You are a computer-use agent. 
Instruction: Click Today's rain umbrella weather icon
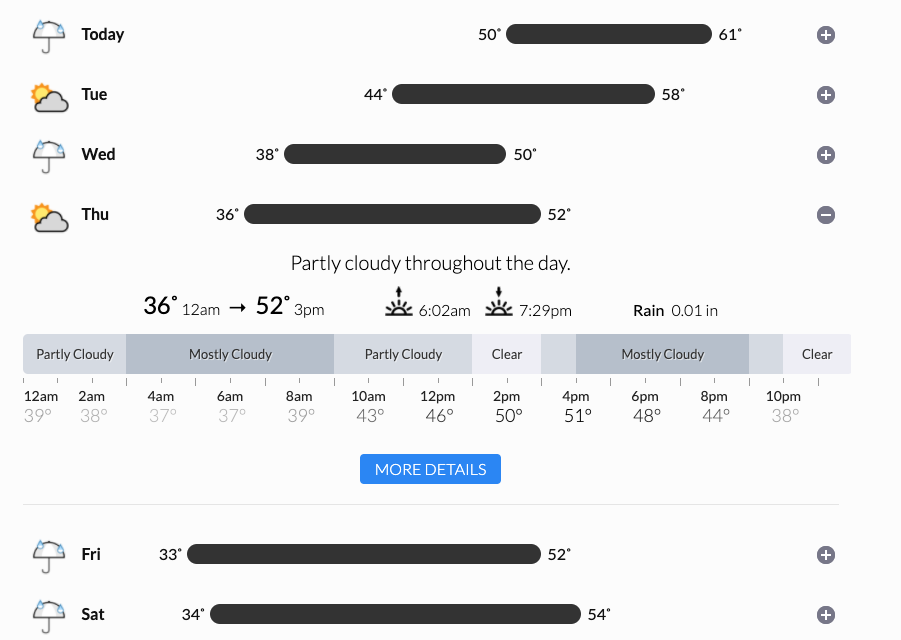click(48, 34)
